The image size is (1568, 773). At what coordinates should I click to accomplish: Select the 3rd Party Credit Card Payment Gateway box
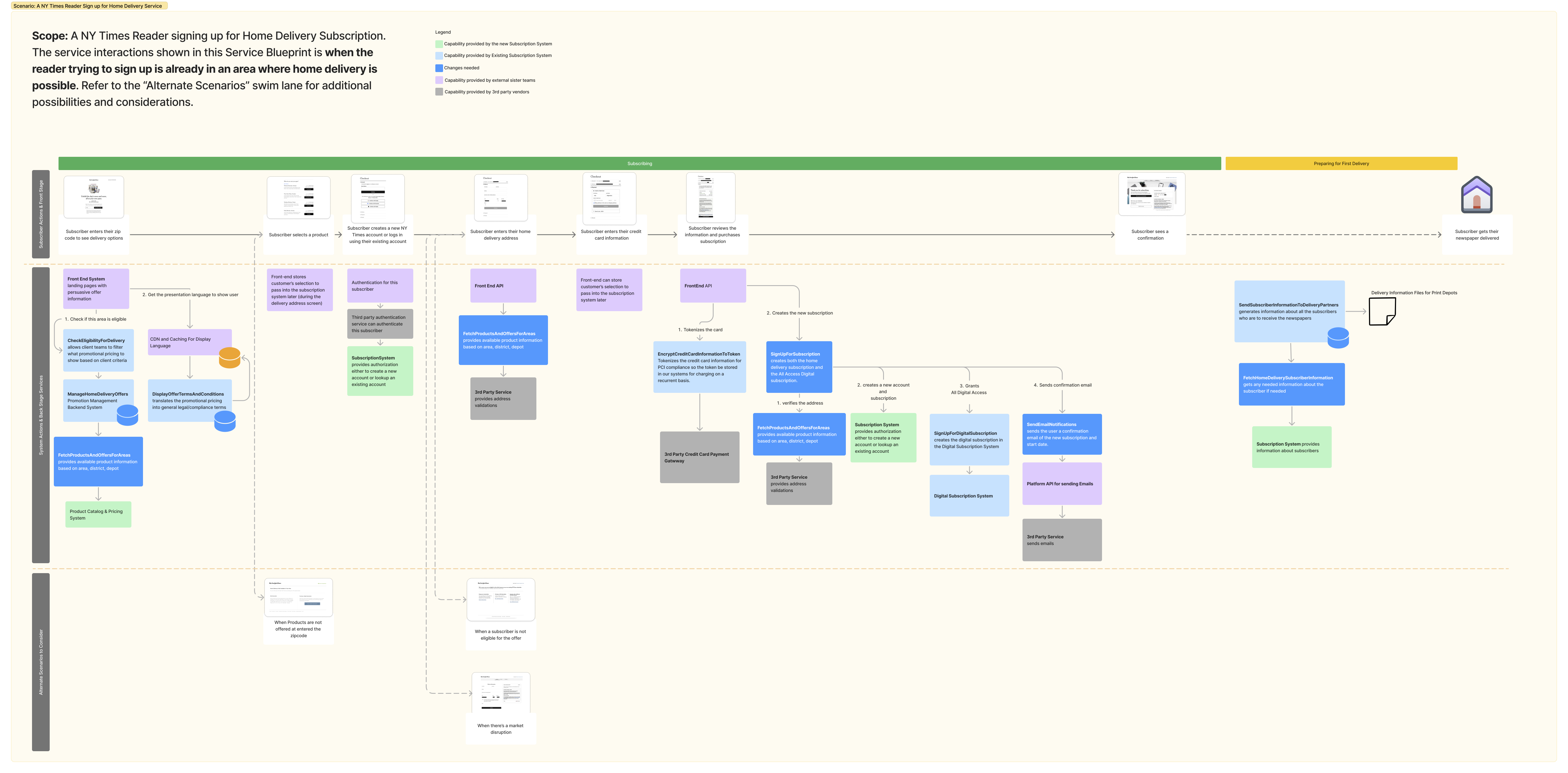700,458
